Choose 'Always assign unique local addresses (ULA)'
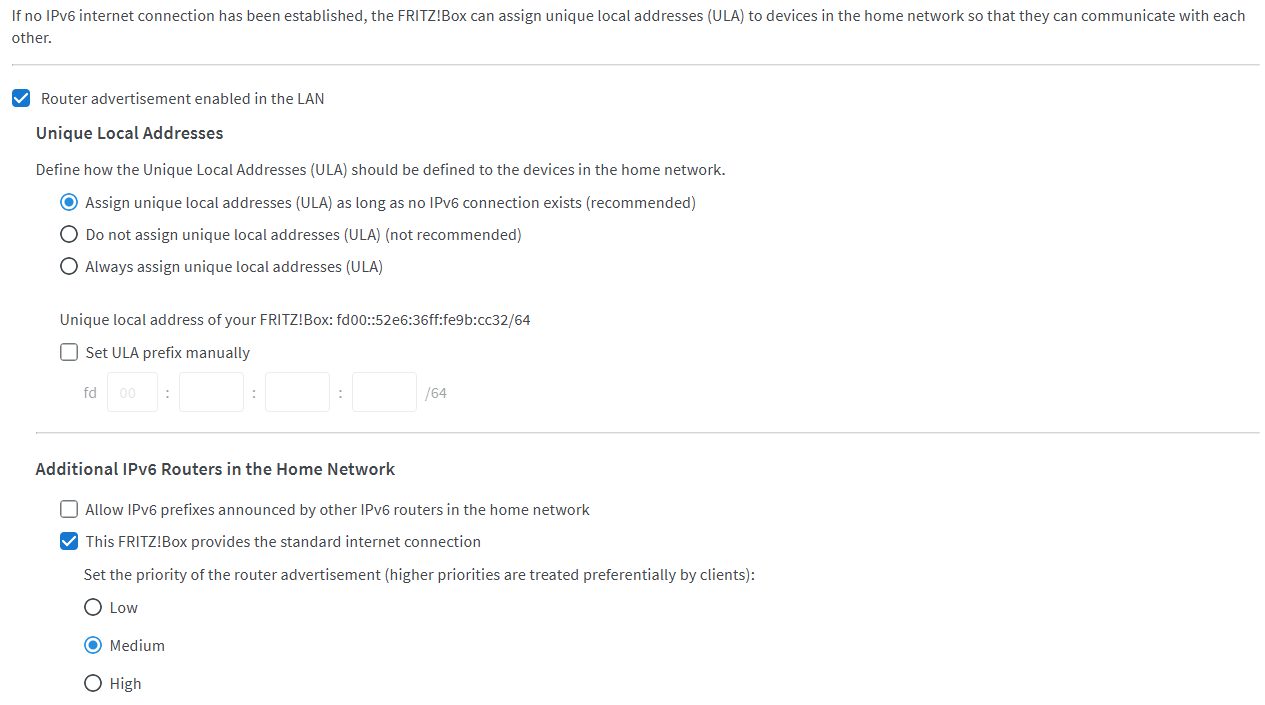Viewport: 1265px width, 705px height. click(69, 267)
